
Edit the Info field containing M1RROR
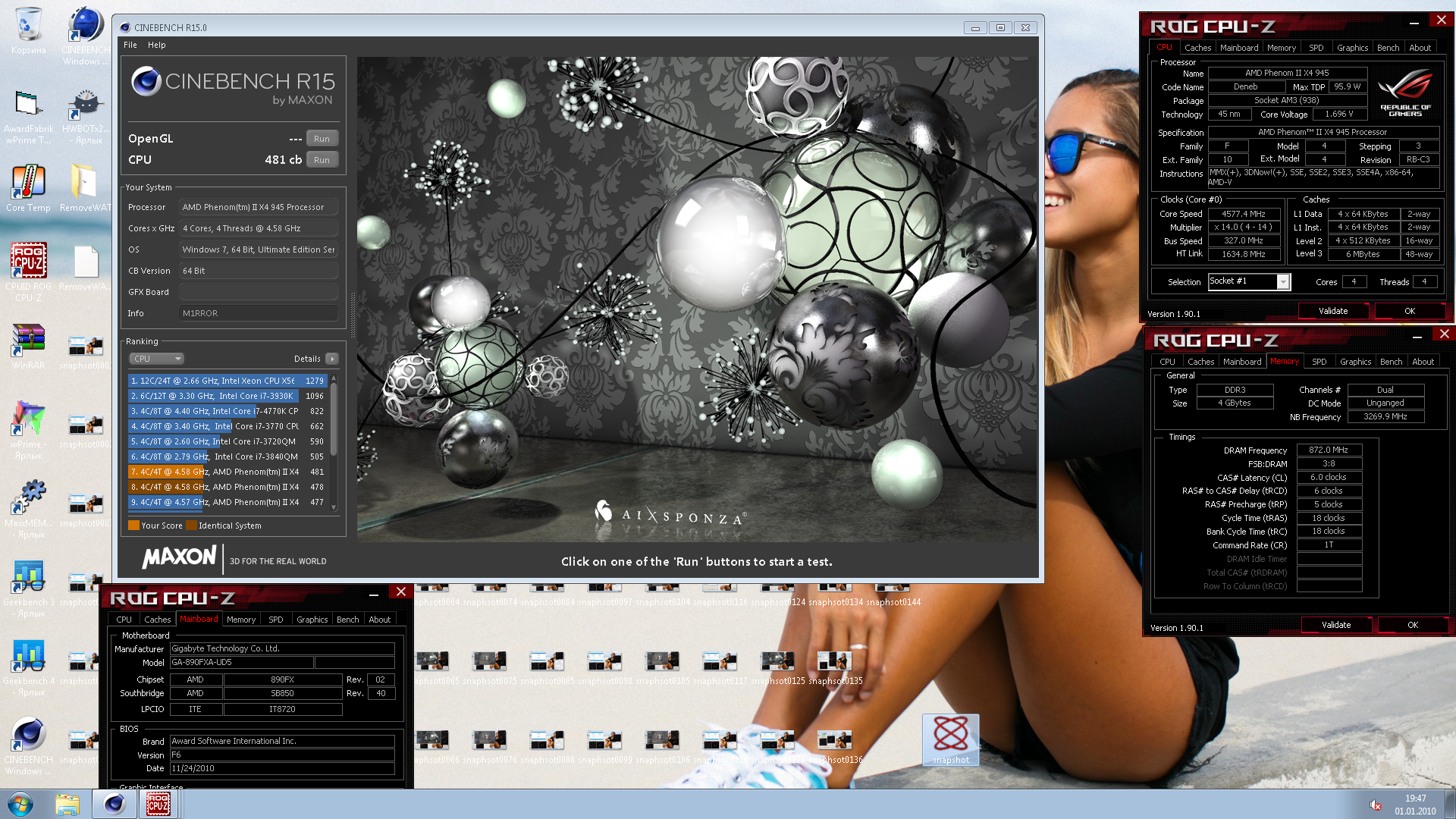tap(258, 313)
